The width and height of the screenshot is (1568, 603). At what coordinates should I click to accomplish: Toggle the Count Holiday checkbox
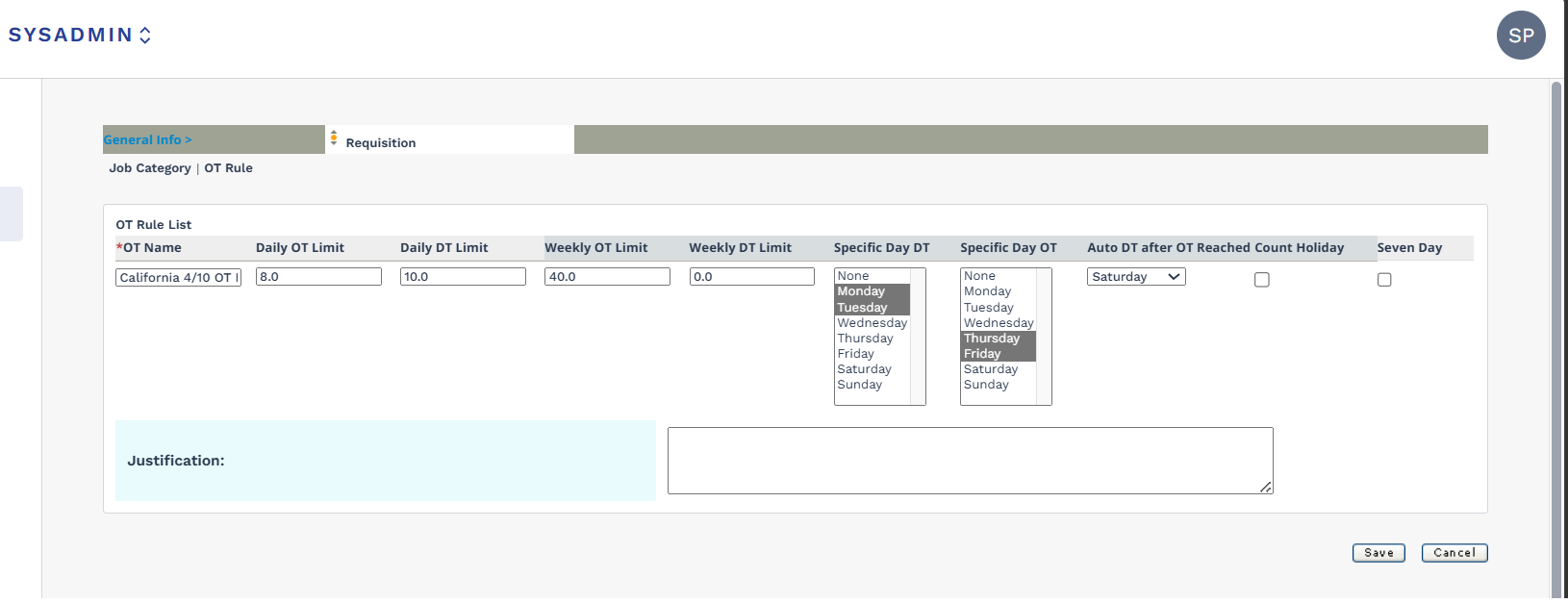click(x=1262, y=280)
